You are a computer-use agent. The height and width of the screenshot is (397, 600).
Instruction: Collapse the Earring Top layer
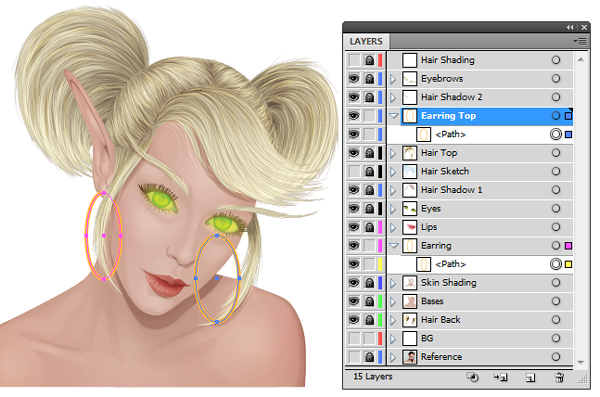[x=394, y=116]
